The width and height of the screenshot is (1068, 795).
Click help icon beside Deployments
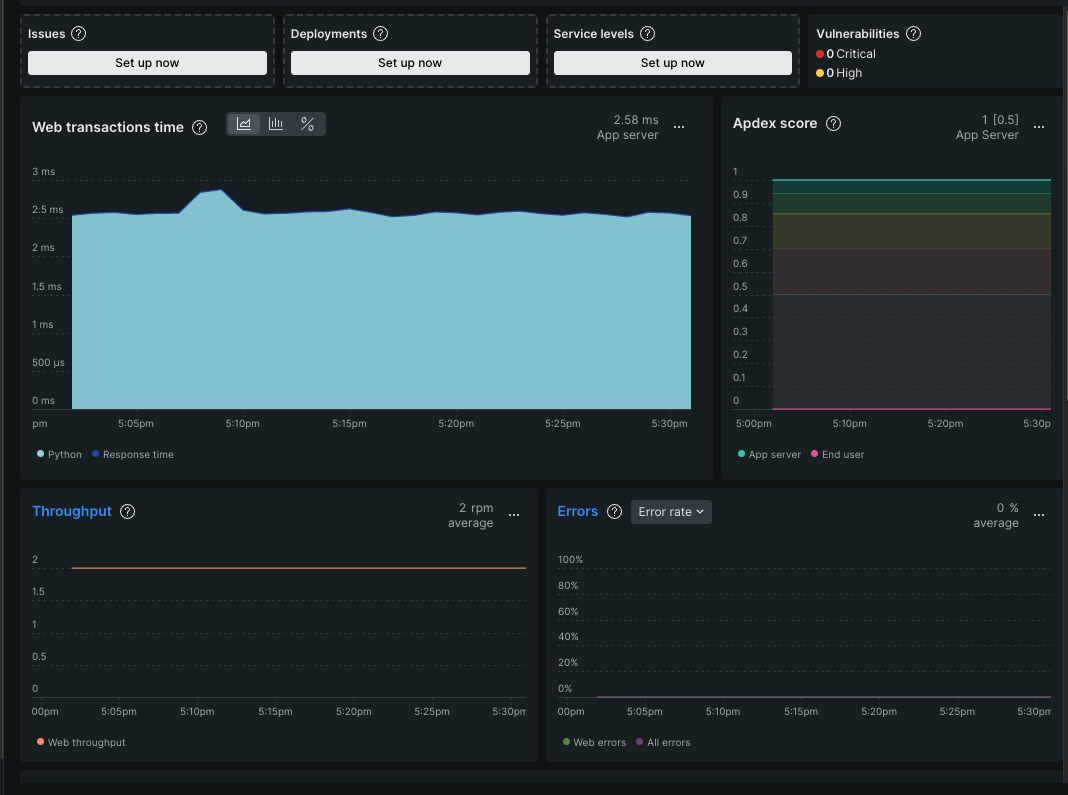(380, 34)
